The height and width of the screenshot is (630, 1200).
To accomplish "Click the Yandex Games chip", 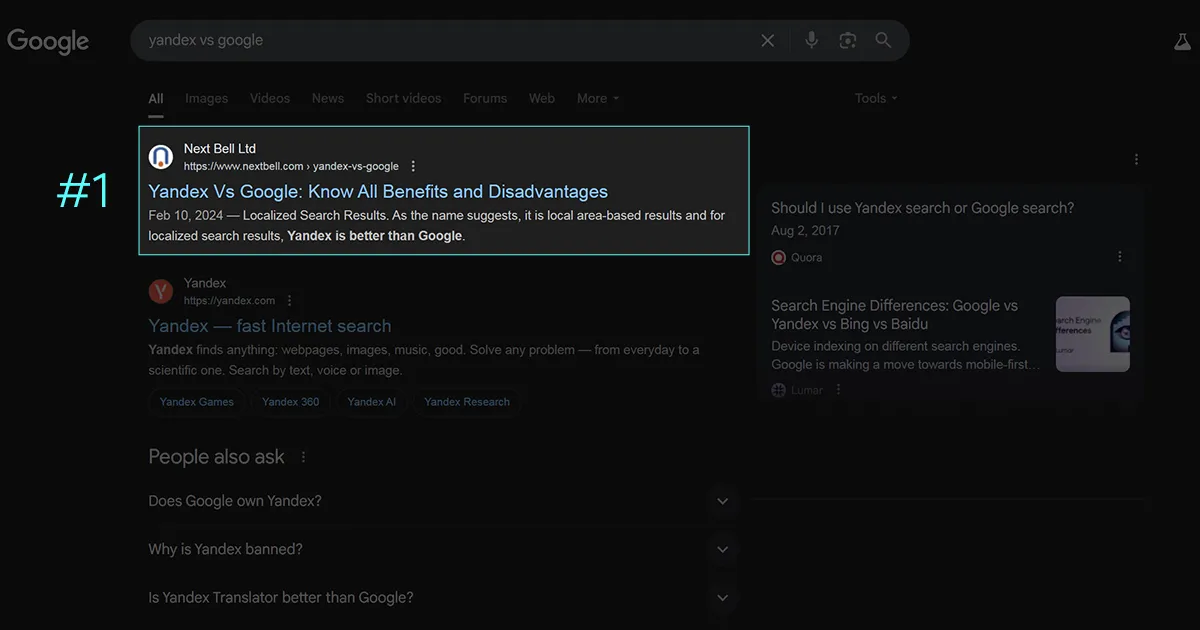I will point(197,402).
